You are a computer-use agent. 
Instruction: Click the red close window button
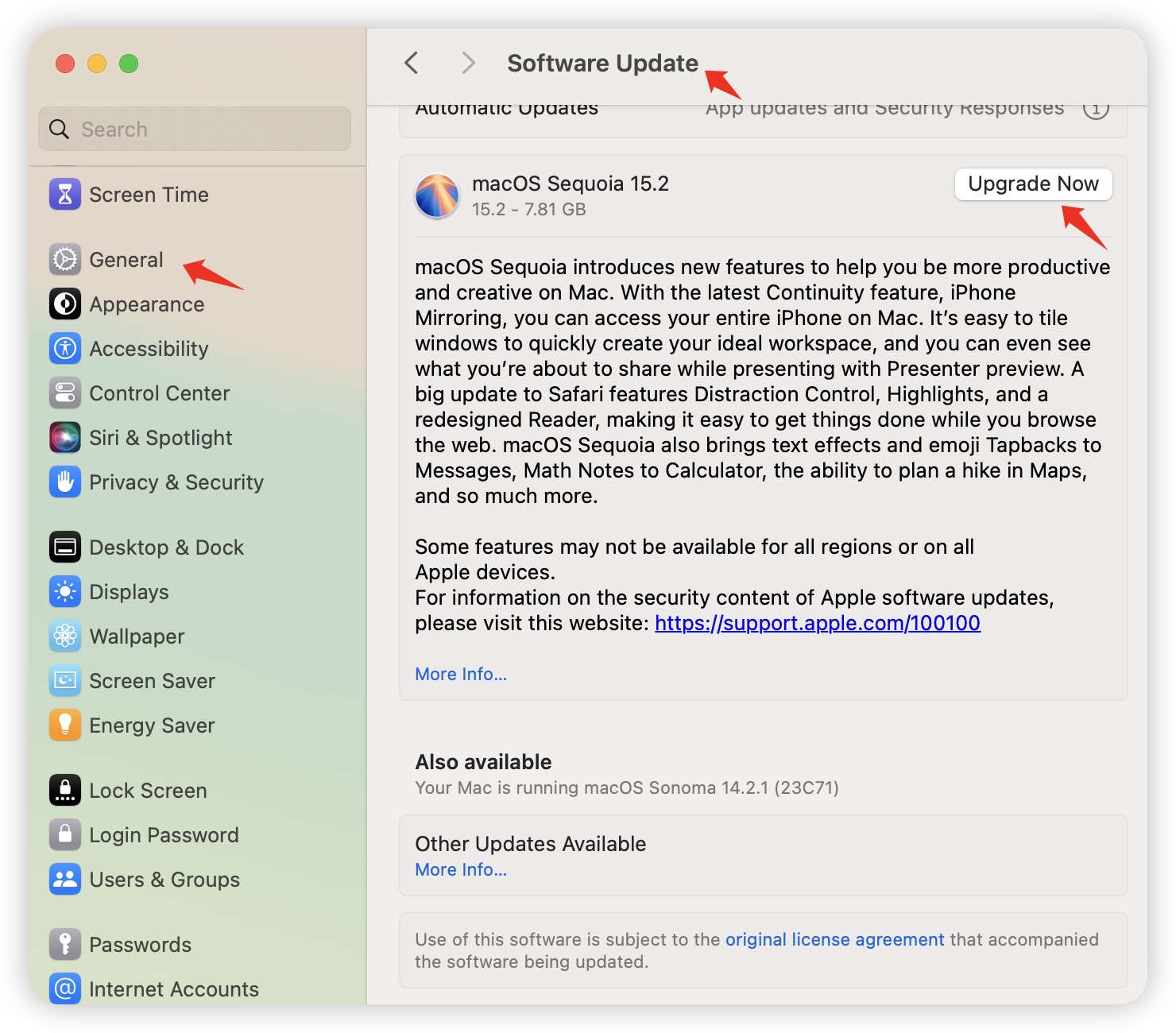pos(65,64)
